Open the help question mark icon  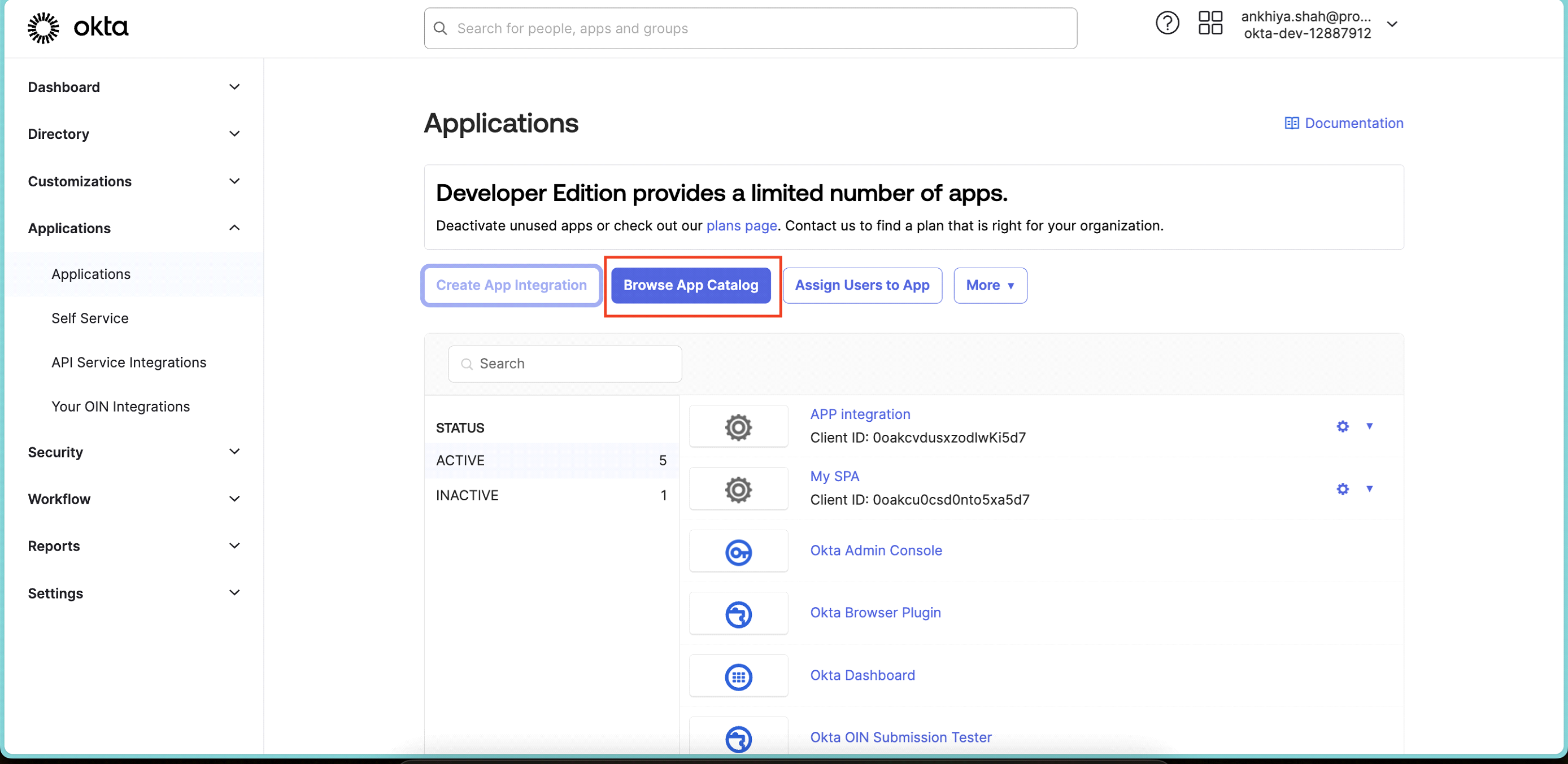click(x=1166, y=24)
